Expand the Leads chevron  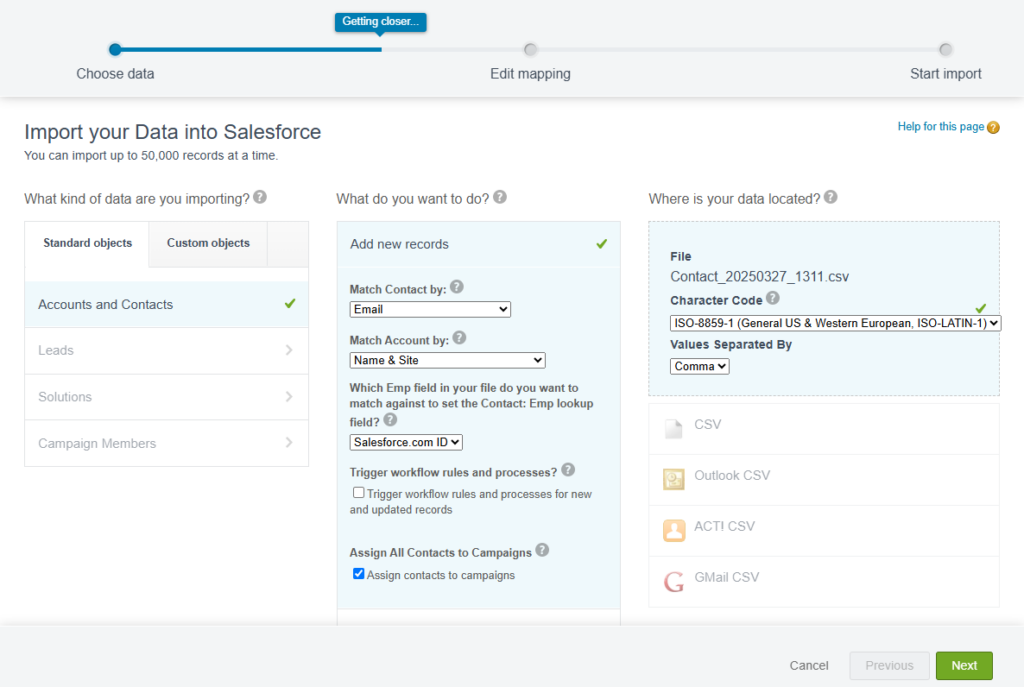point(289,350)
